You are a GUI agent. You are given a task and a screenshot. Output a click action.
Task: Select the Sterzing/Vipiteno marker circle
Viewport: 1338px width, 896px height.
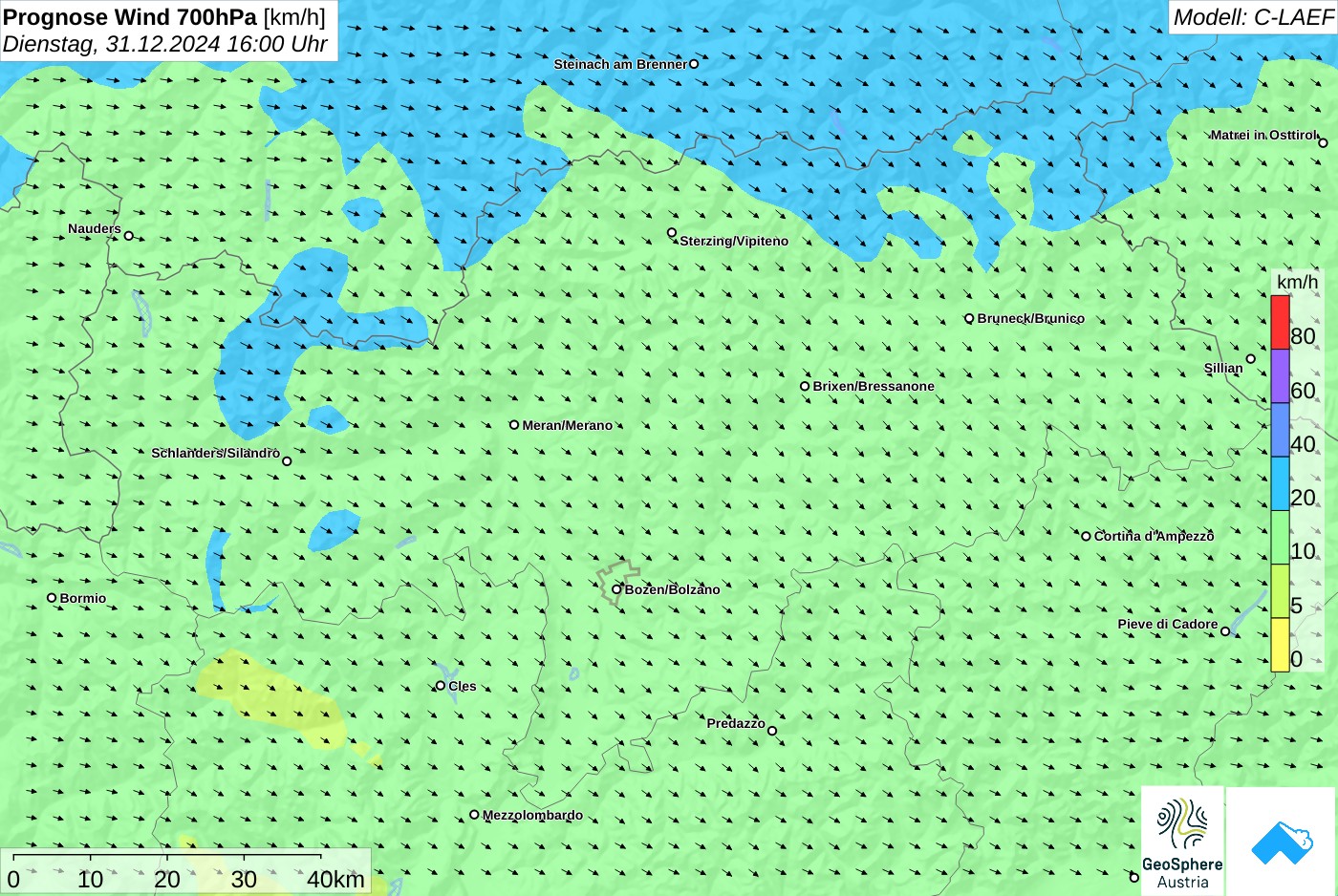[x=672, y=233]
